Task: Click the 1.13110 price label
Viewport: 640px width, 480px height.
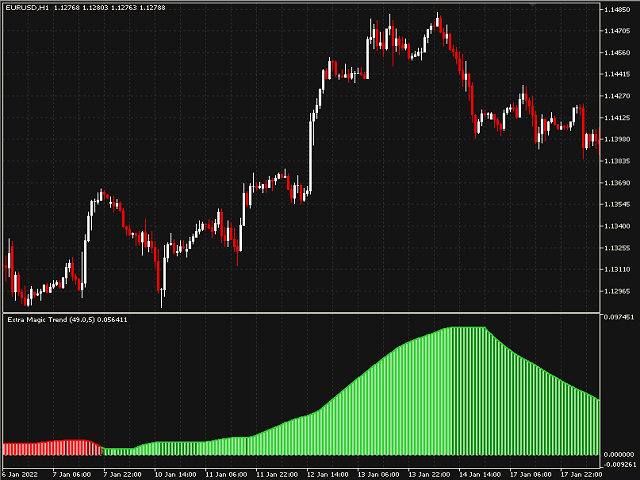Action: tap(618, 269)
